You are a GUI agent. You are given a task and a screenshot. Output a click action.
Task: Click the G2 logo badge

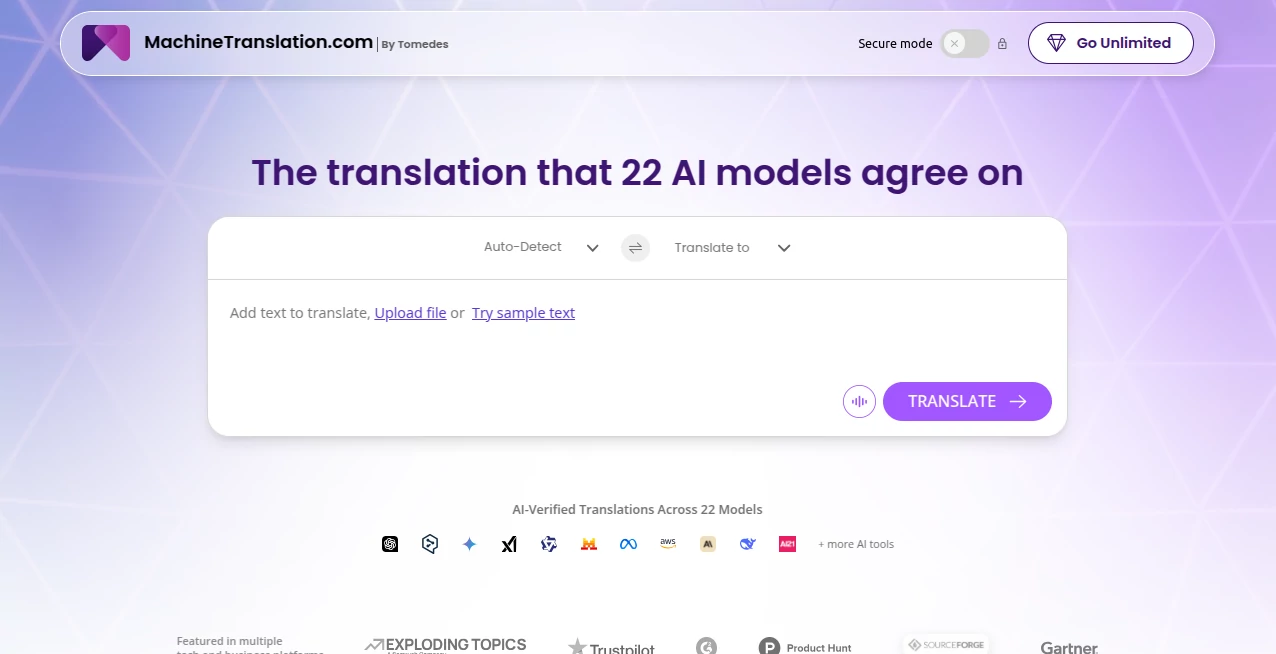point(706,646)
